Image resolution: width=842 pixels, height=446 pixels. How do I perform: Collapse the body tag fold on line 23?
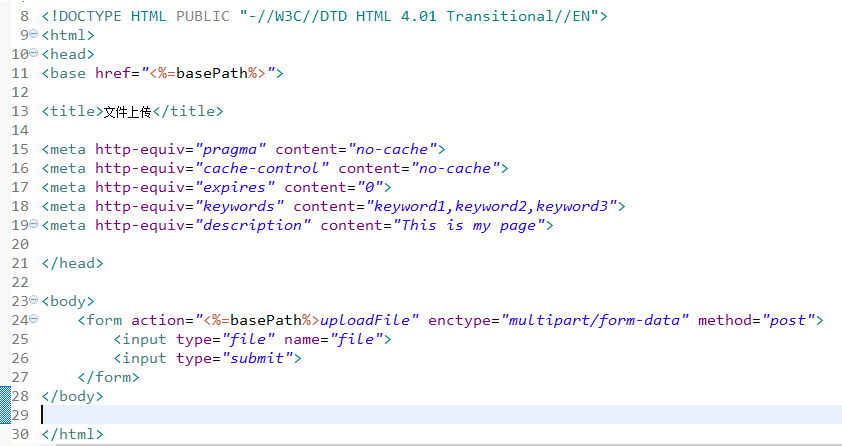[34, 301]
